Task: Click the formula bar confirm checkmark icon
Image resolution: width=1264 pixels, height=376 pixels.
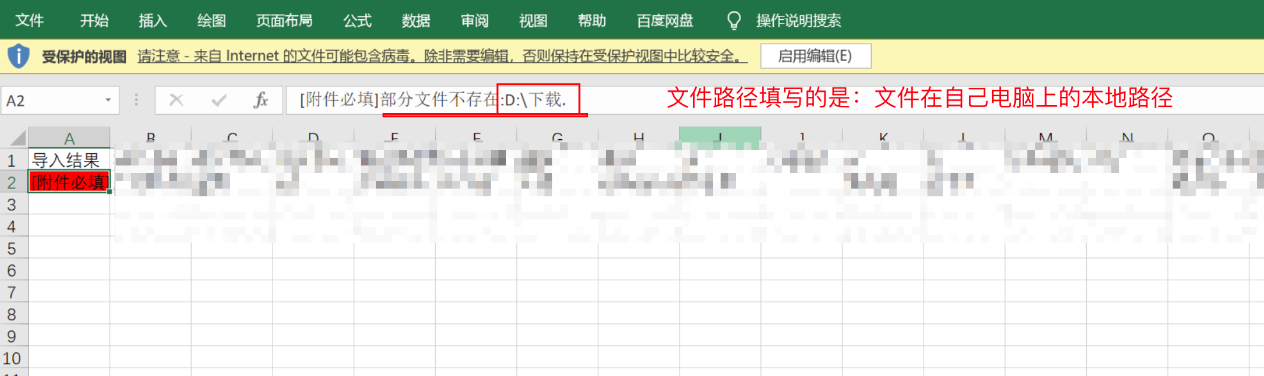Action: (219, 100)
